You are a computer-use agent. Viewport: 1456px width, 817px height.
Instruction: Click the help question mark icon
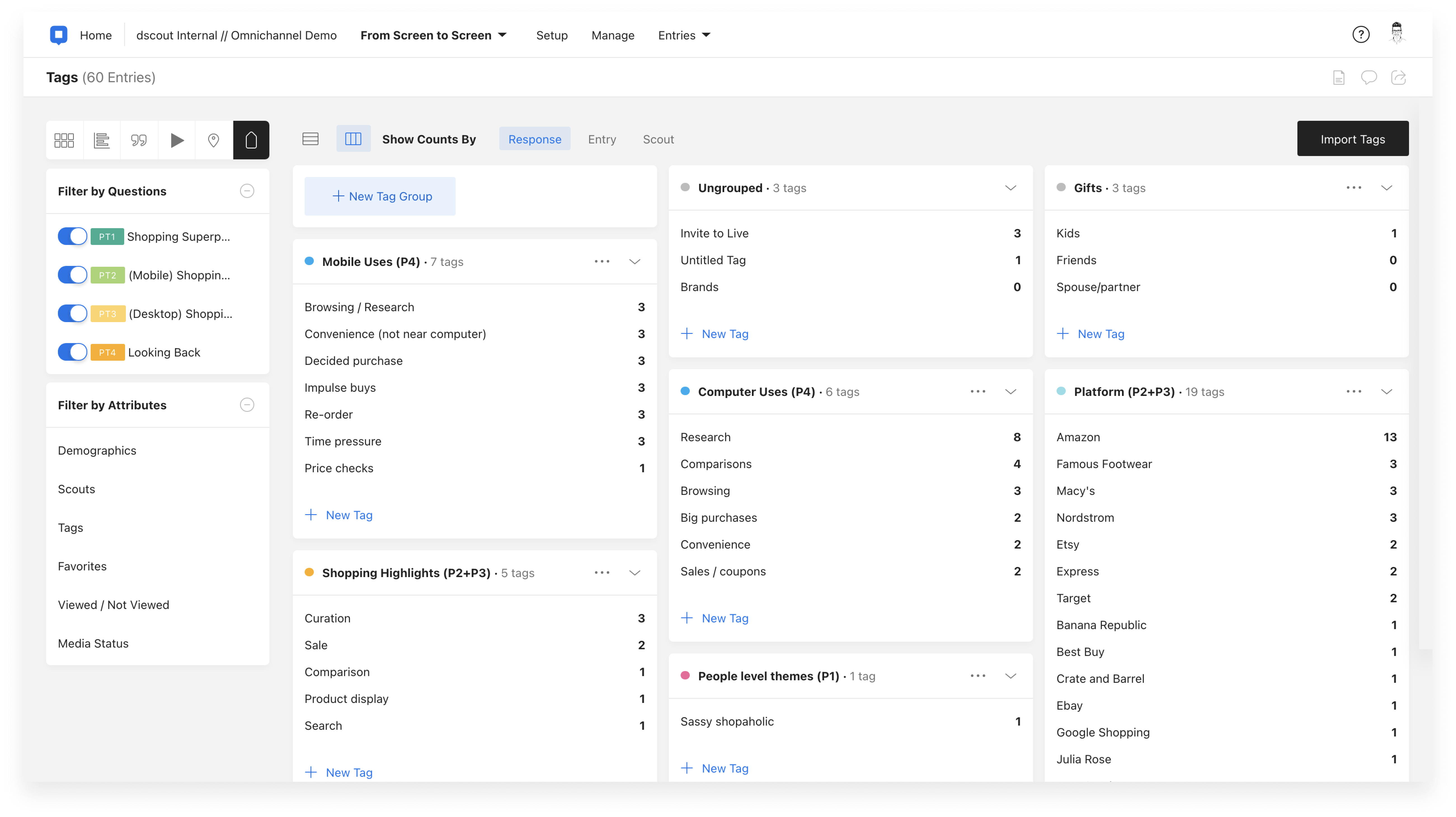click(1361, 34)
